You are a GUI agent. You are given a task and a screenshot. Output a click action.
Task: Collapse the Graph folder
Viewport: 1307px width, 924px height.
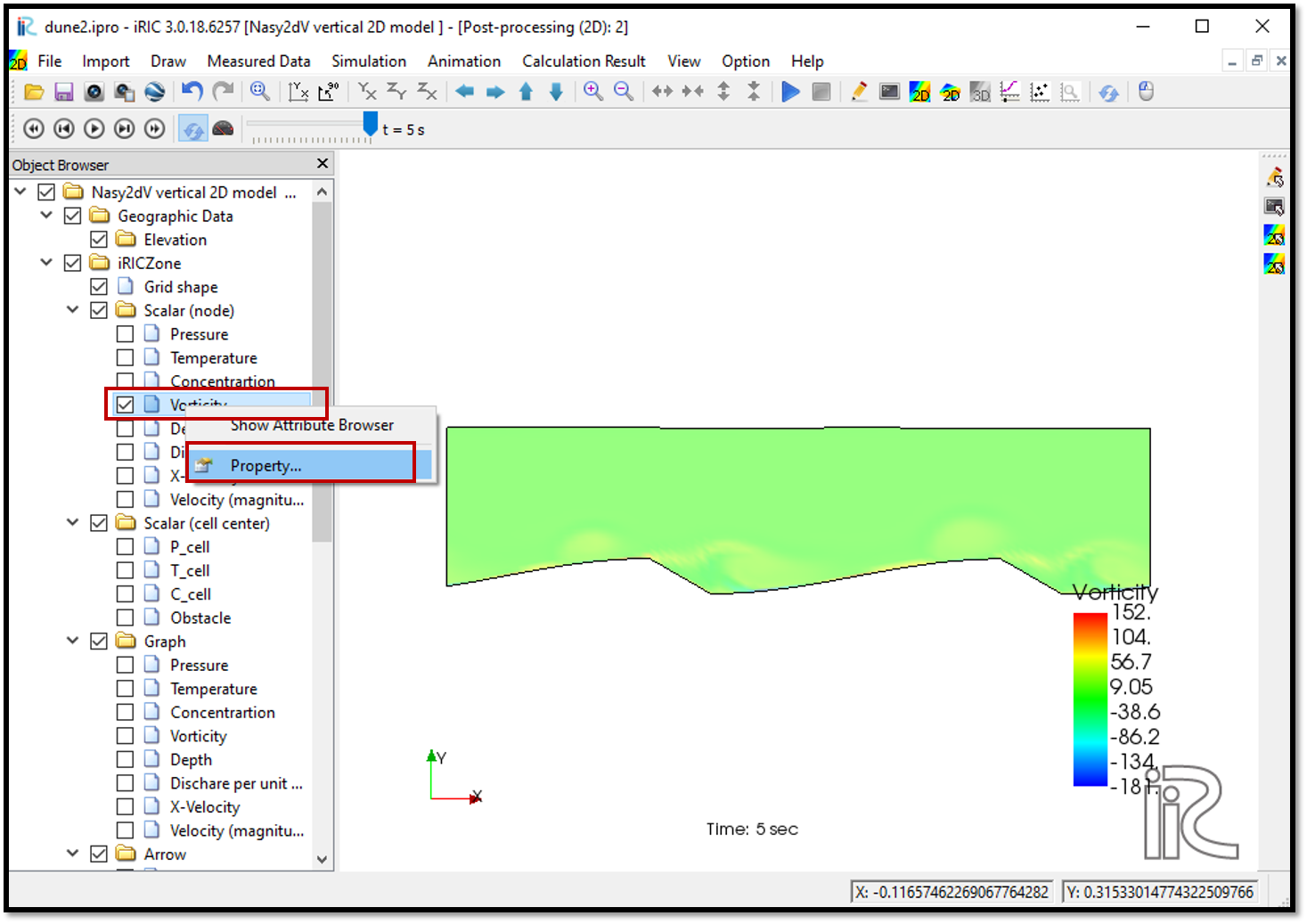coord(72,640)
